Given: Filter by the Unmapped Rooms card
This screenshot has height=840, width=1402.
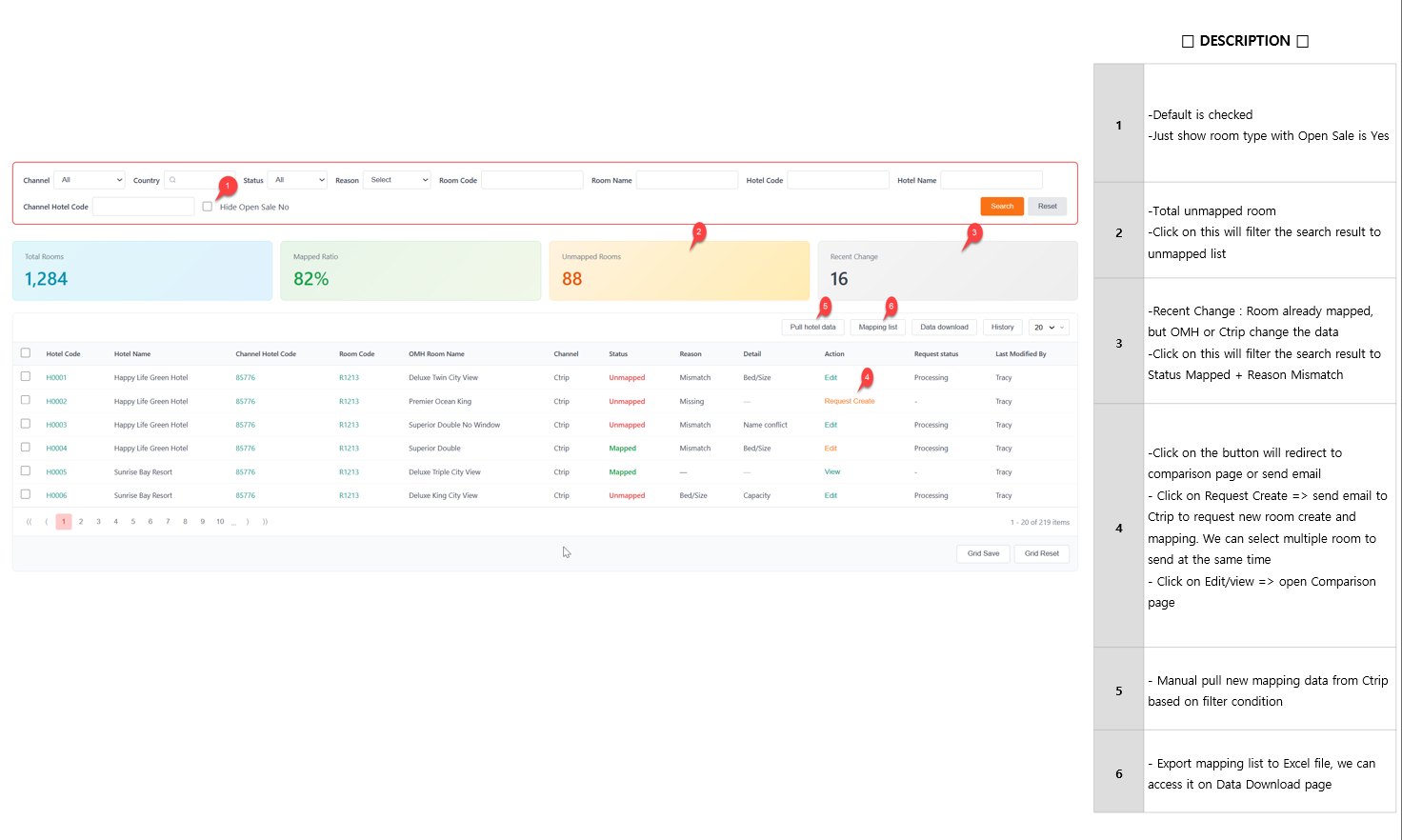Looking at the screenshot, I should pos(678,270).
